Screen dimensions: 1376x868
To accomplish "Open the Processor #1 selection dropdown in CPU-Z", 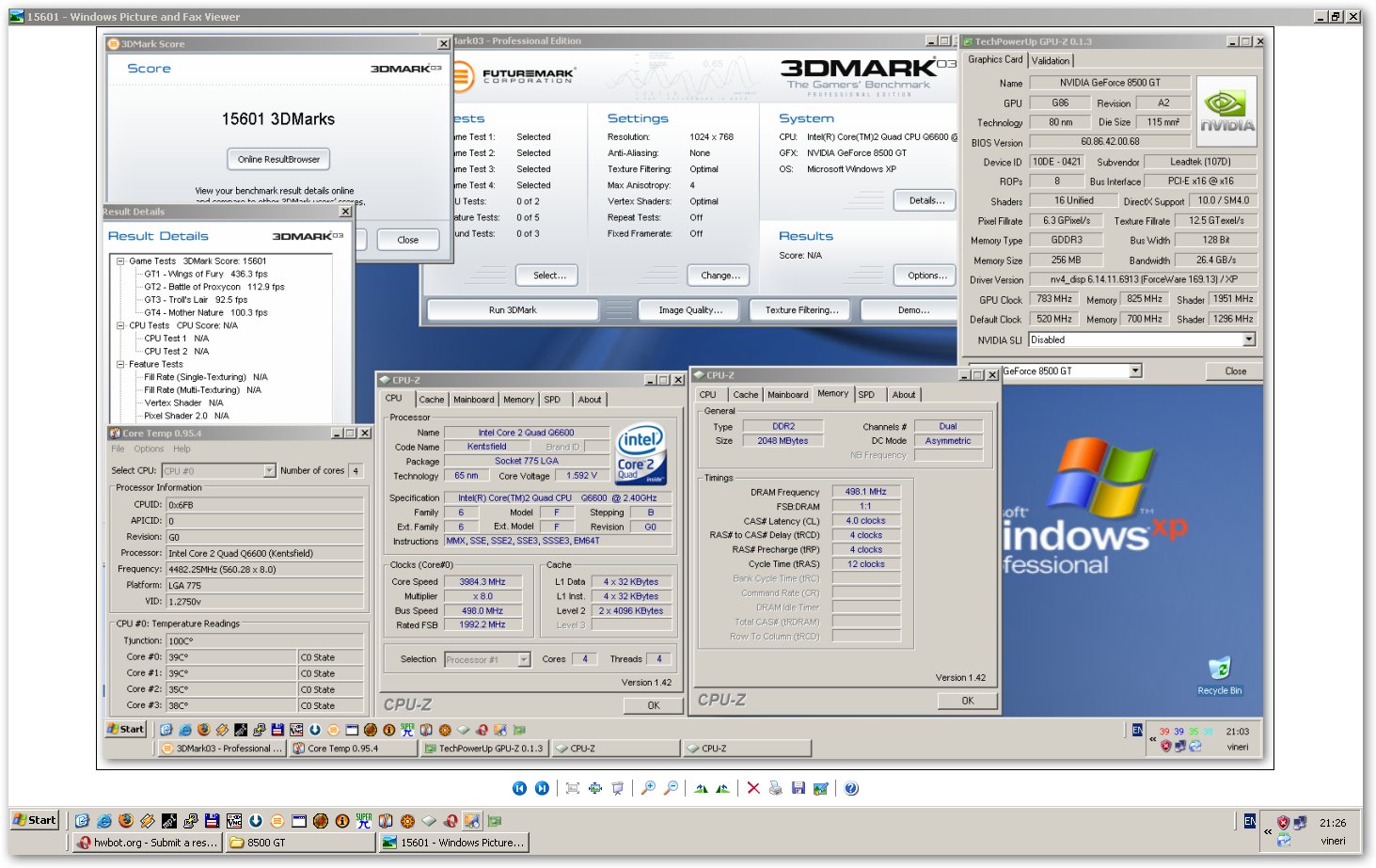I will point(524,659).
